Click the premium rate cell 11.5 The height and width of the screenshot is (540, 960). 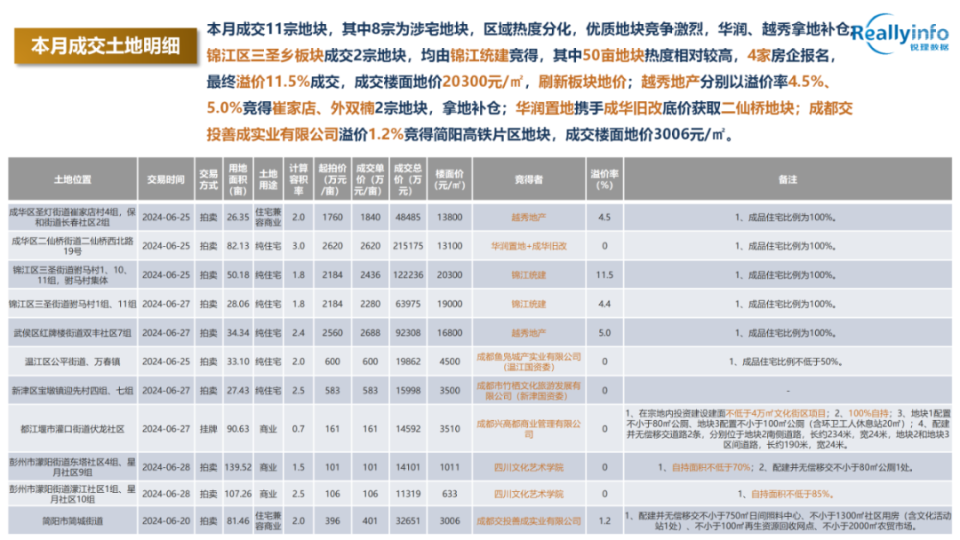coord(604,275)
